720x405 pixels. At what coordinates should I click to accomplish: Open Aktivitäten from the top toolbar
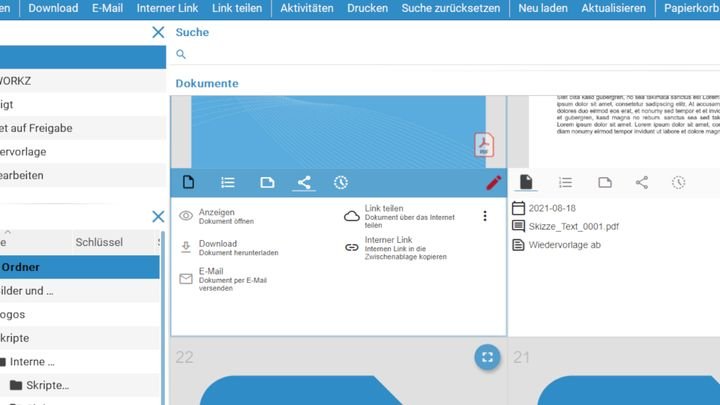pos(307,8)
